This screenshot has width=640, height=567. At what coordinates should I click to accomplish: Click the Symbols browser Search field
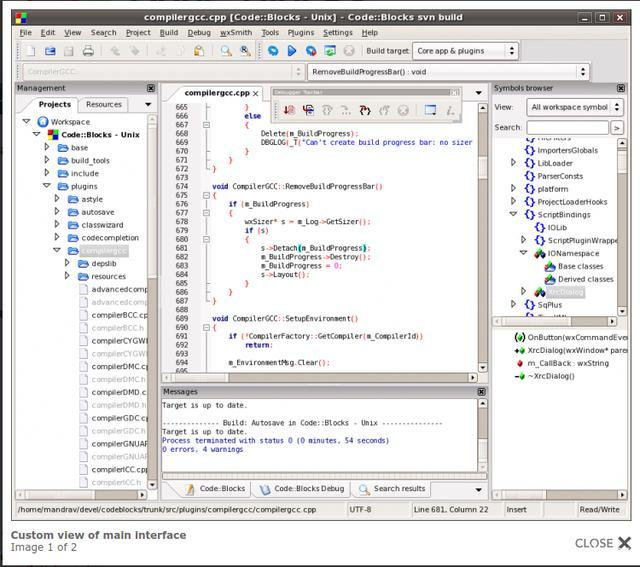pyautogui.click(x=567, y=128)
